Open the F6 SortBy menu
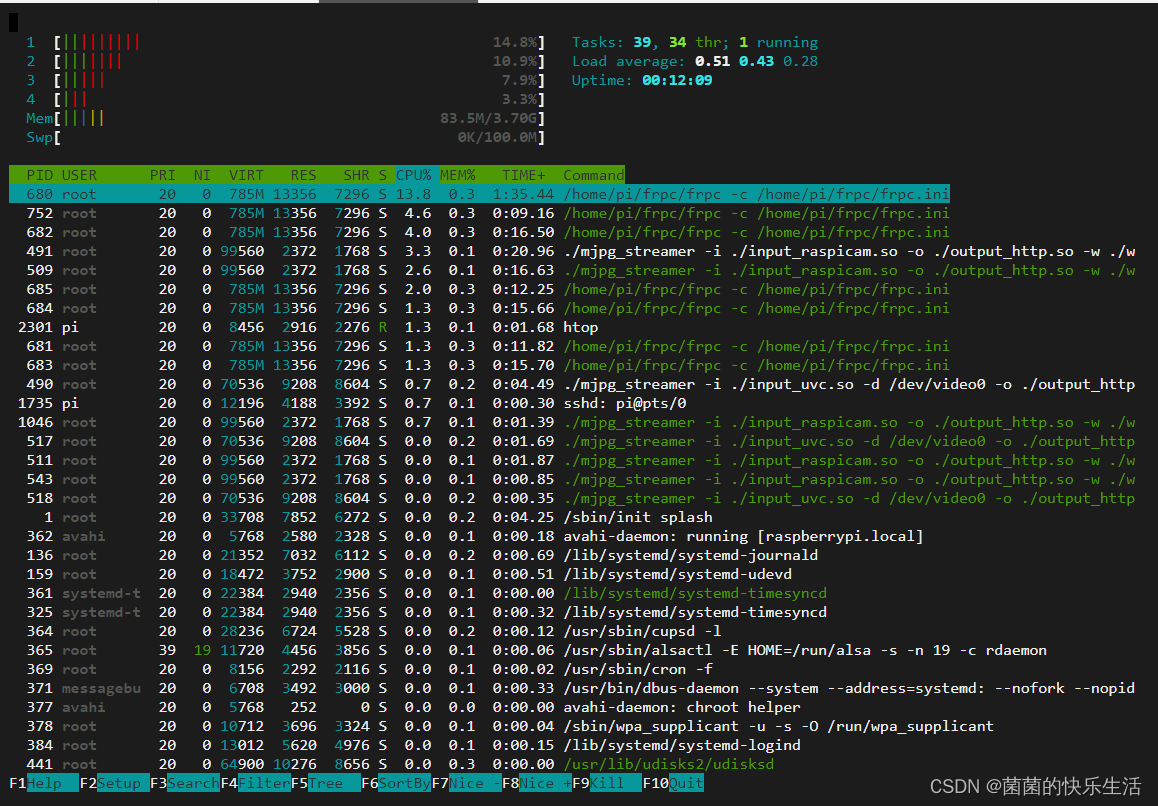 coord(396,783)
